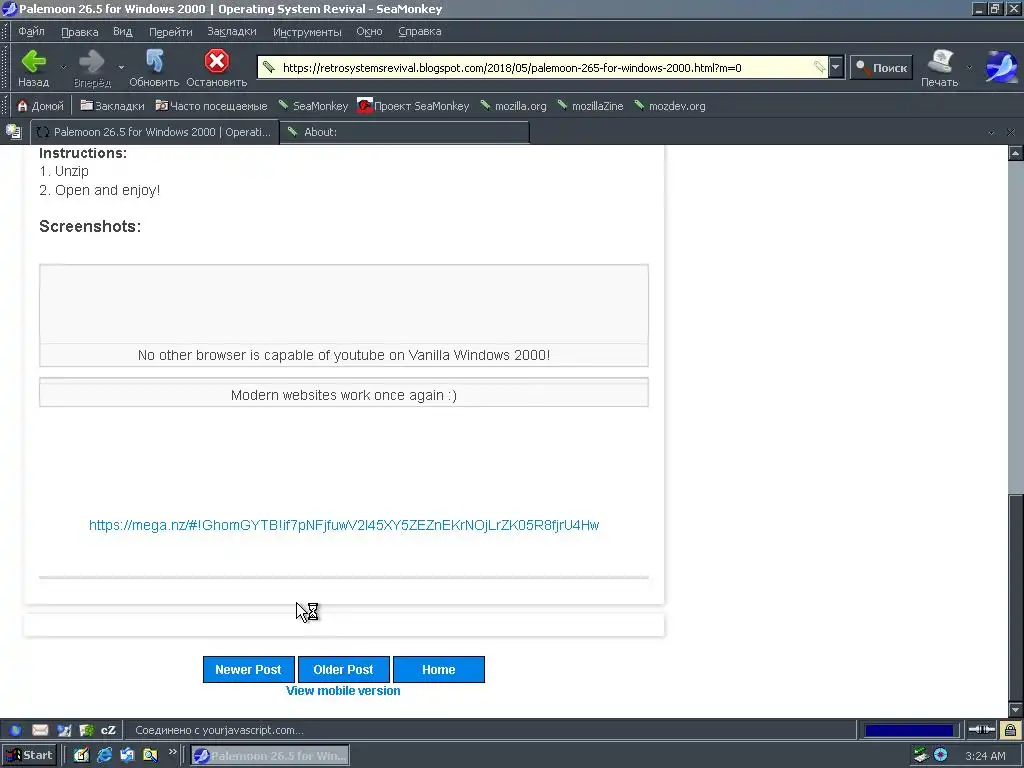The image size is (1024, 768).
Task: Click the scrollbar down arrow
Action: coord(1016,710)
